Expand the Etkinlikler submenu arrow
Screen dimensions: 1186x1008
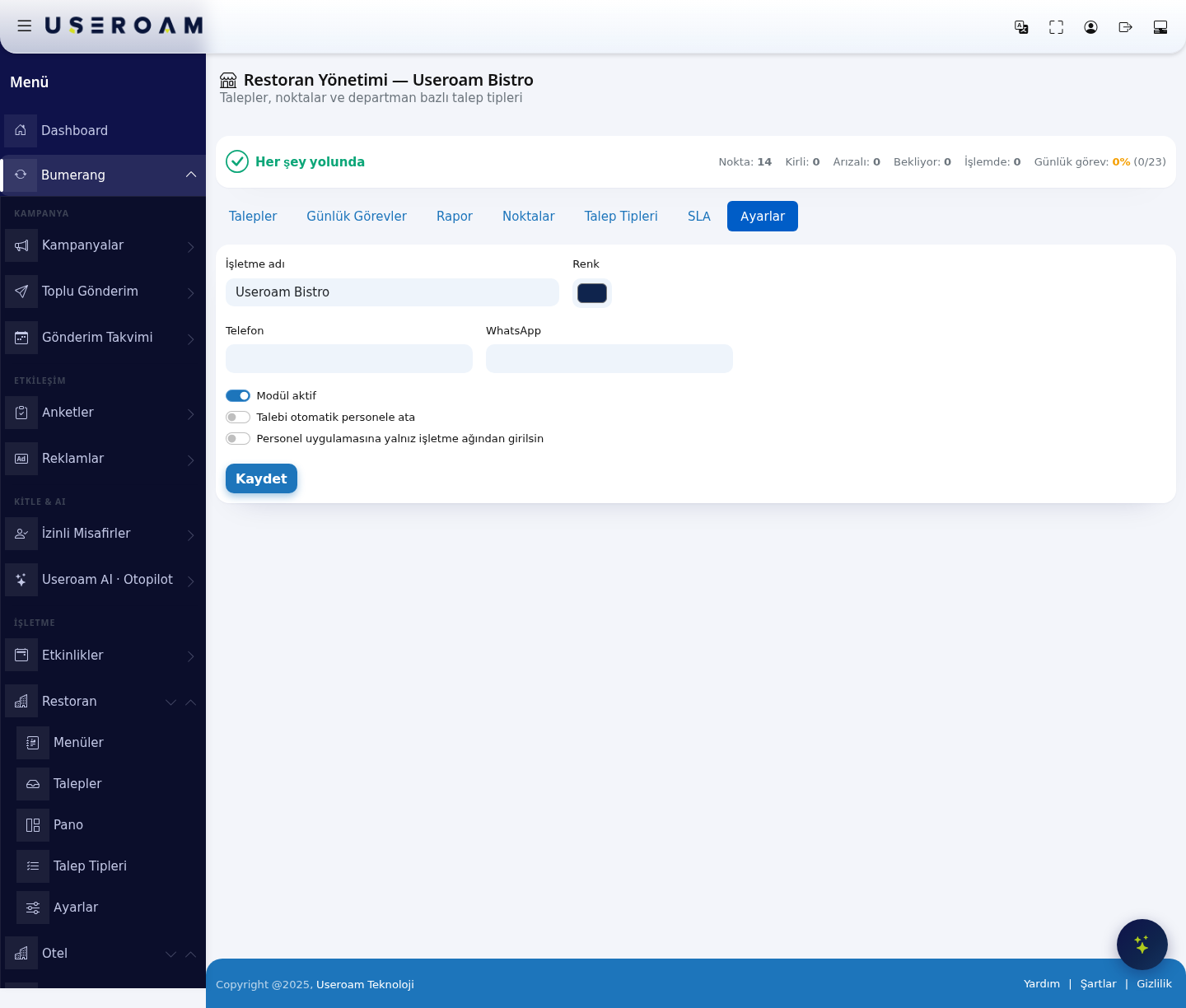[x=191, y=656]
